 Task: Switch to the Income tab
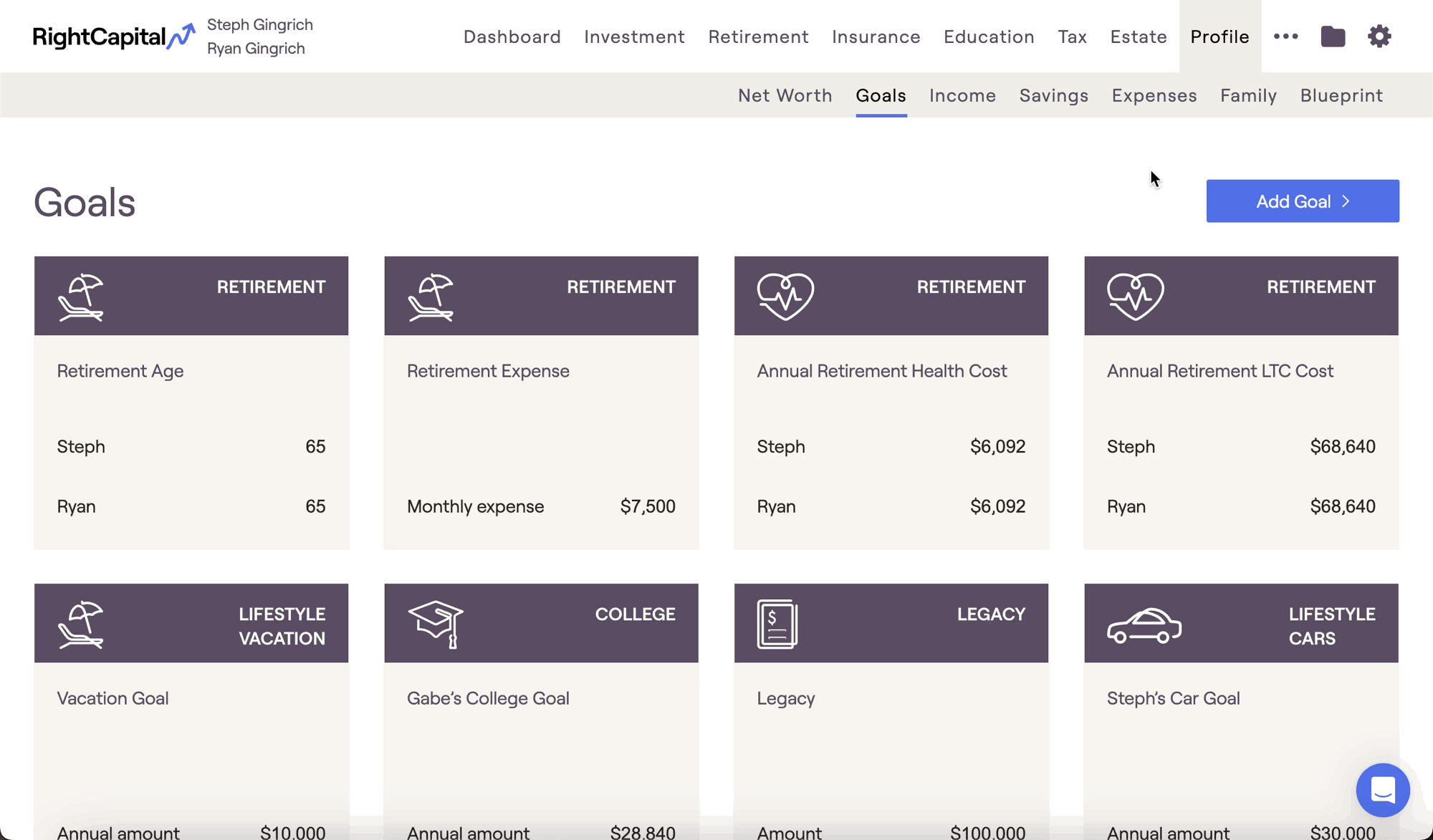[962, 95]
